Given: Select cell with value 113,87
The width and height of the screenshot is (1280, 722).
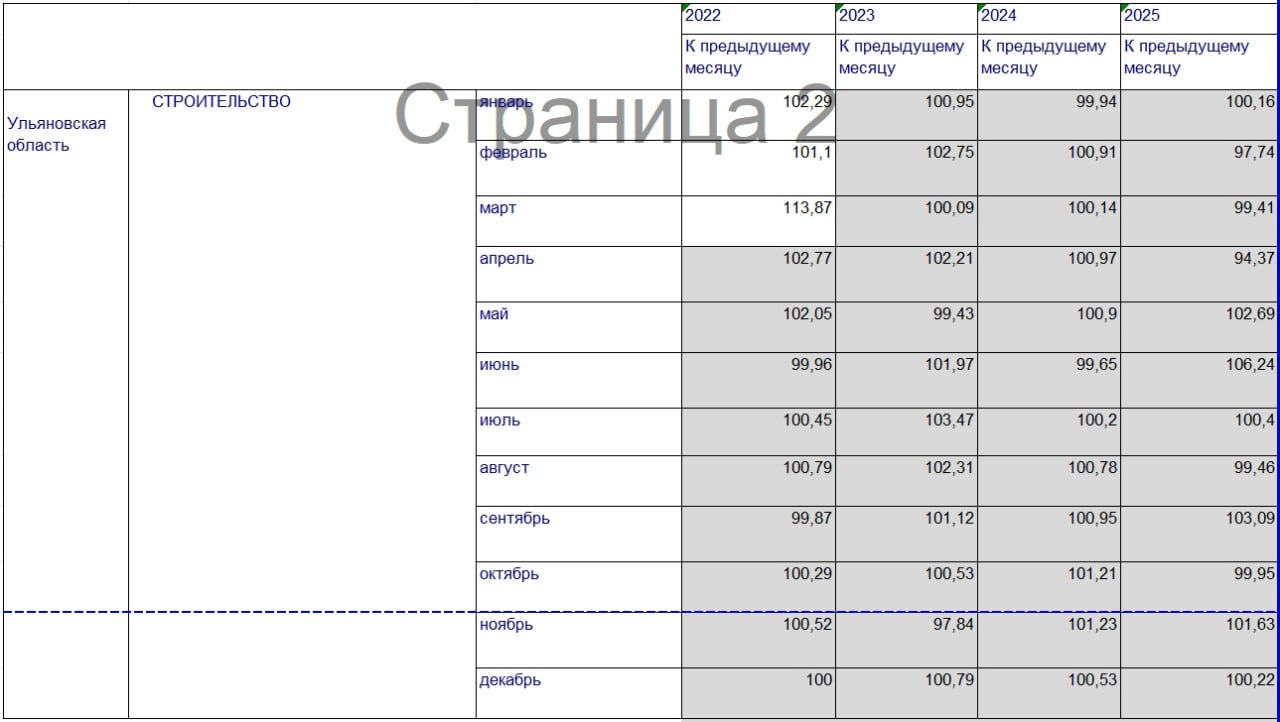Looking at the screenshot, I should (x=757, y=220).
